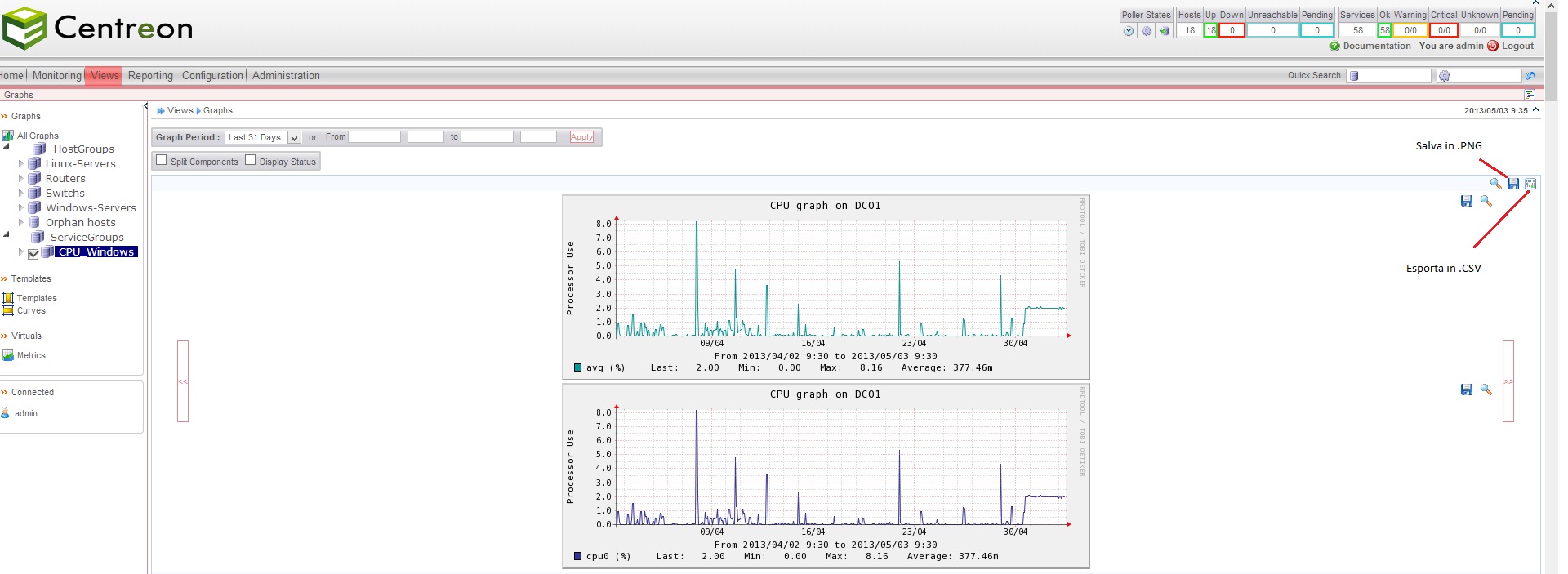Click the CPU graph on DC01 avg chart
The image size is (1568, 574).
tap(826, 287)
